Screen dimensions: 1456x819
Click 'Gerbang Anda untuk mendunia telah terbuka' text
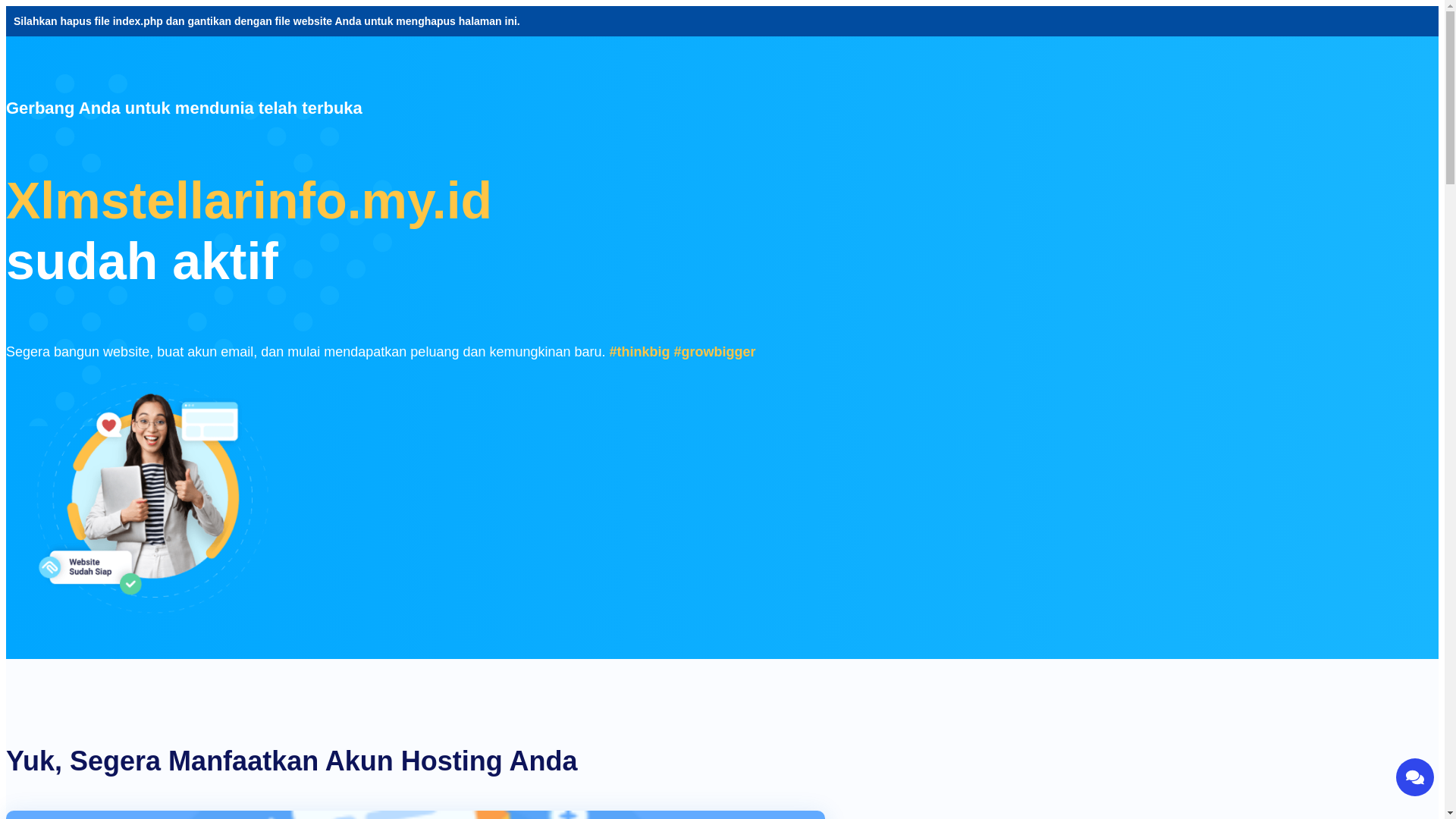[184, 108]
